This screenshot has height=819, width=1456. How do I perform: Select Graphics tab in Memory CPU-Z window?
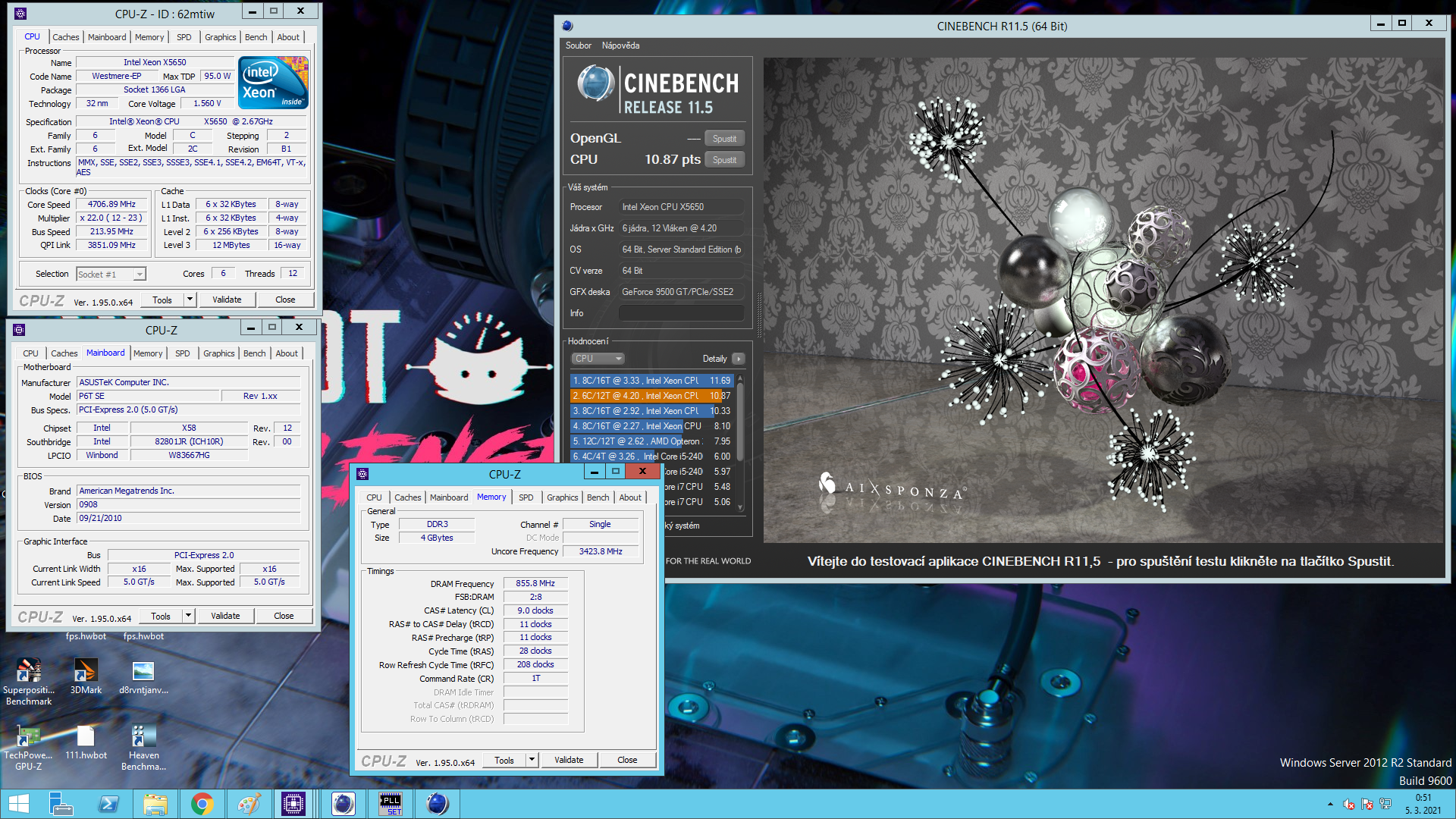click(562, 497)
